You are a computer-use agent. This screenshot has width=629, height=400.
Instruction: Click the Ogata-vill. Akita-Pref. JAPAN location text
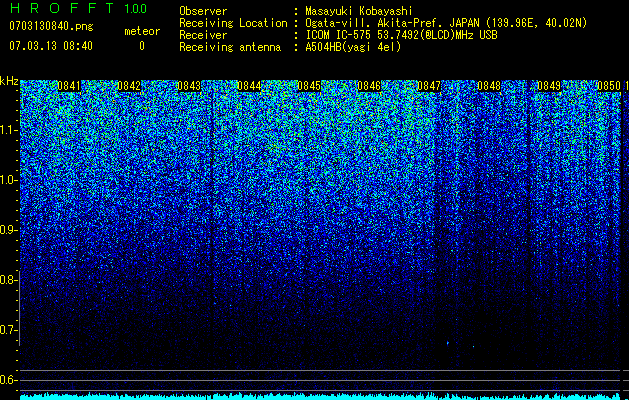coord(446,23)
